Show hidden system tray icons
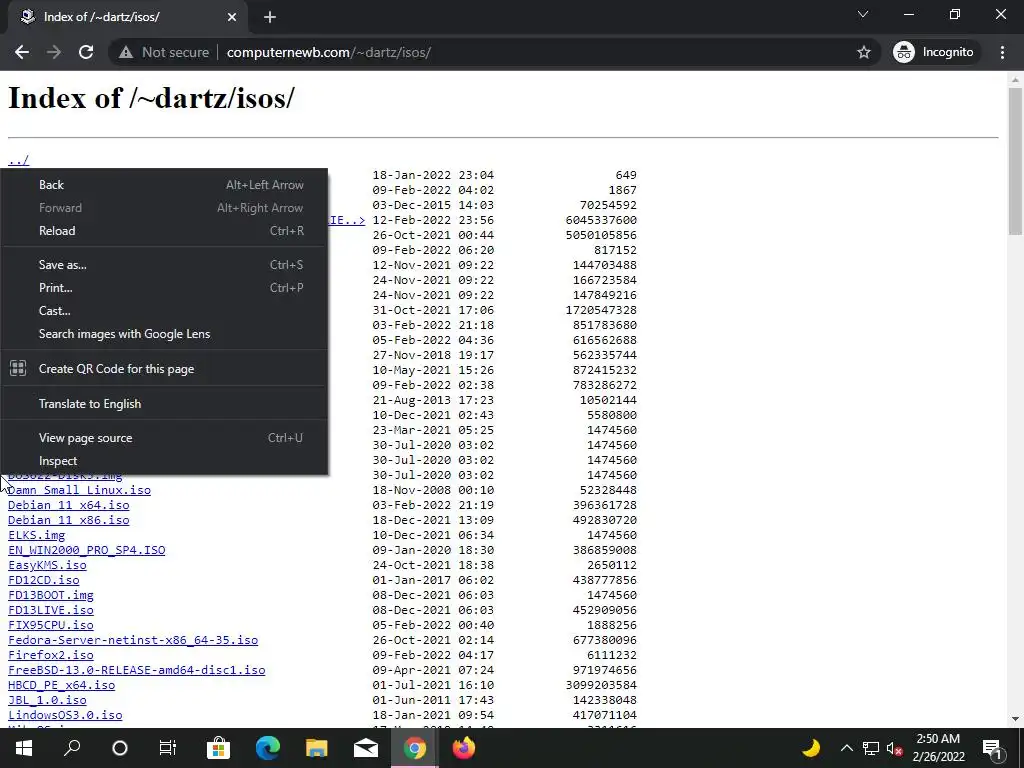Image resolution: width=1024 pixels, height=768 pixels. pos(846,748)
